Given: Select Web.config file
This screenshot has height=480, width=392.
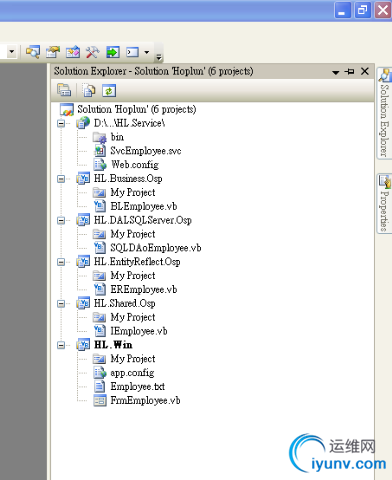Looking at the screenshot, I should click(135, 165).
